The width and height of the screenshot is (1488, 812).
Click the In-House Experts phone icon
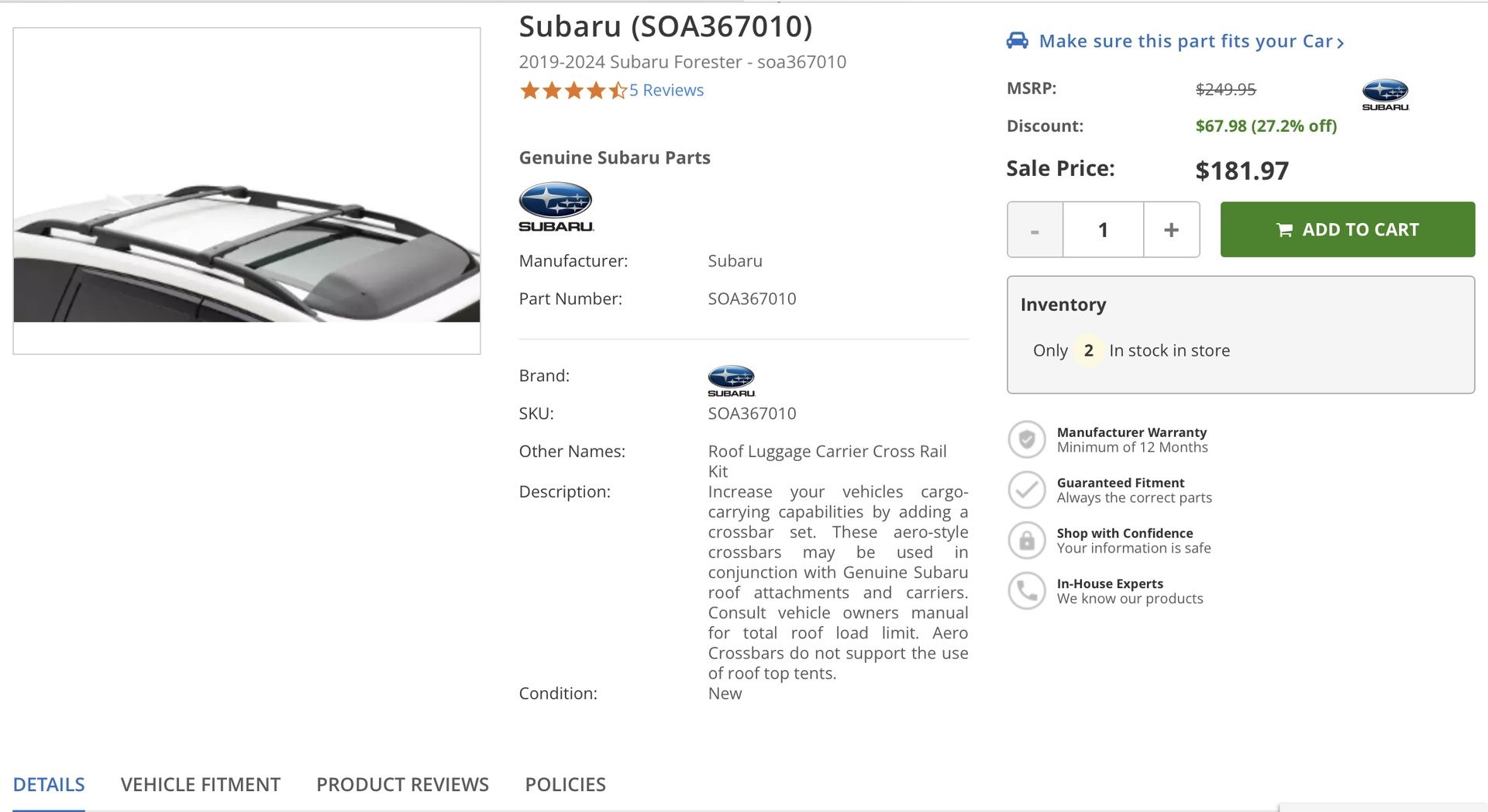pyautogui.click(x=1027, y=590)
